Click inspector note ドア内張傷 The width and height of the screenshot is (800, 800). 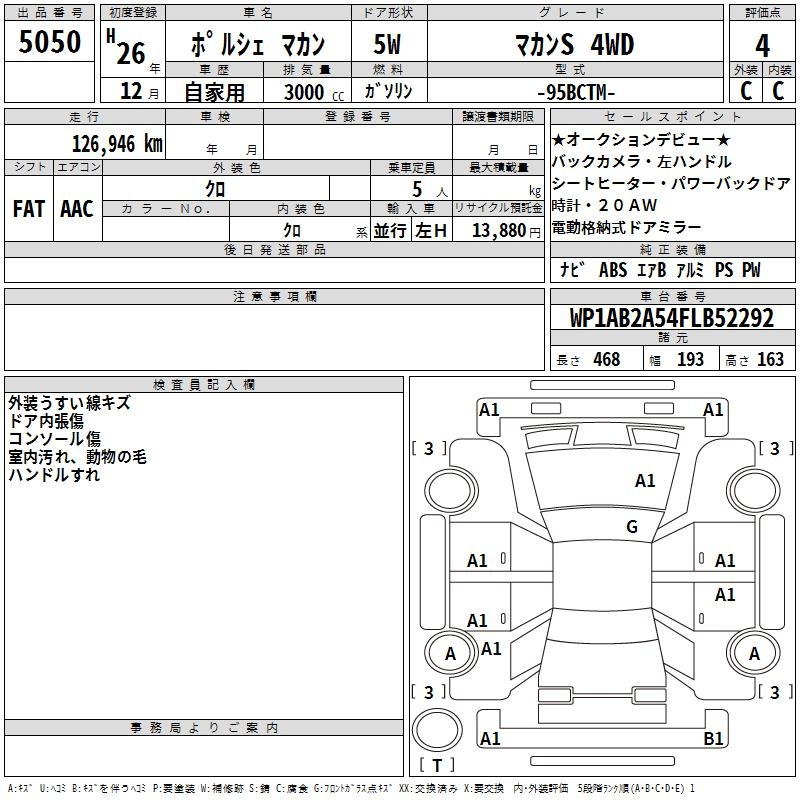(46, 420)
